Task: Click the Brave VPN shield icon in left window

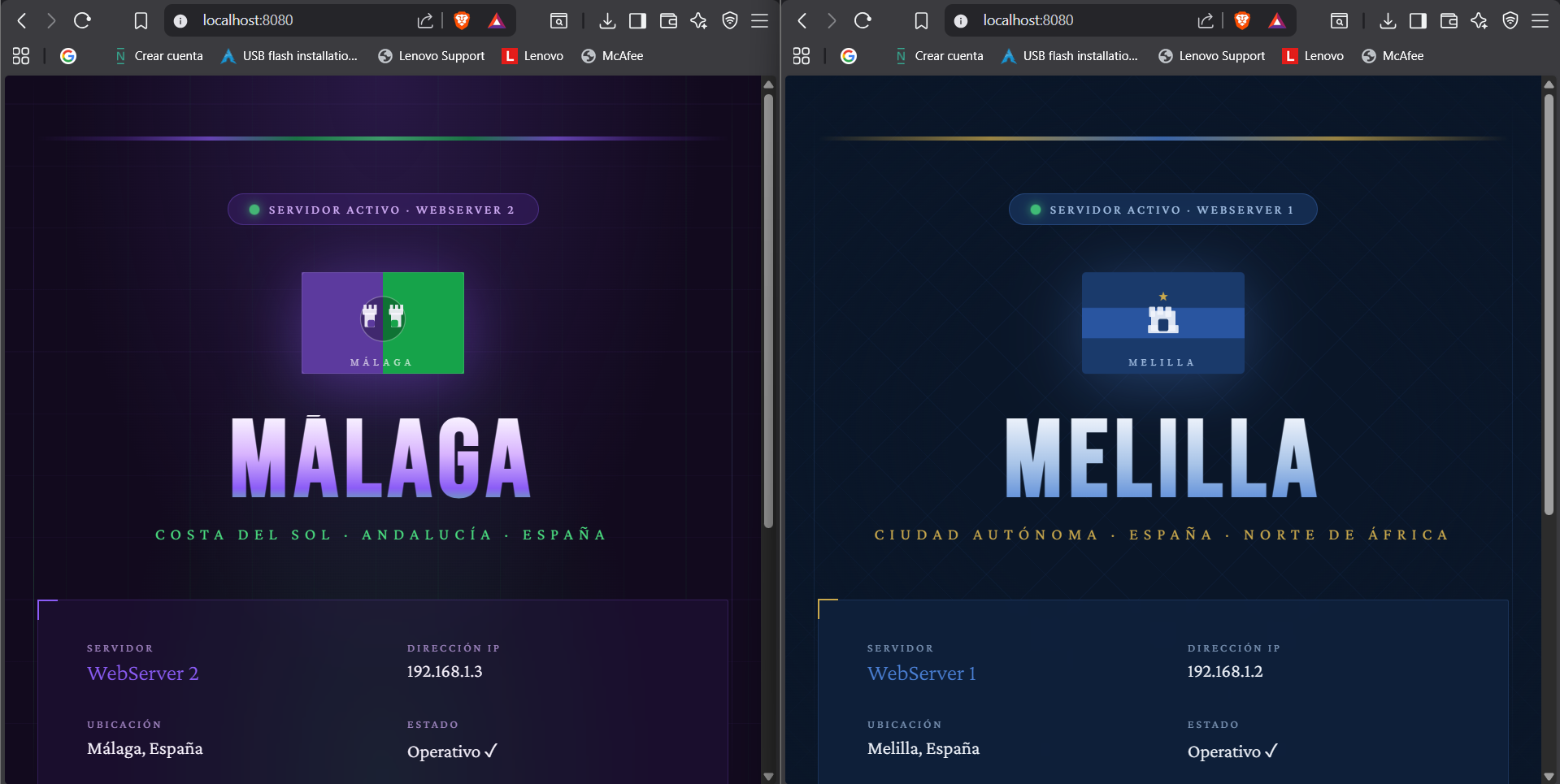Action: [x=729, y=21]
